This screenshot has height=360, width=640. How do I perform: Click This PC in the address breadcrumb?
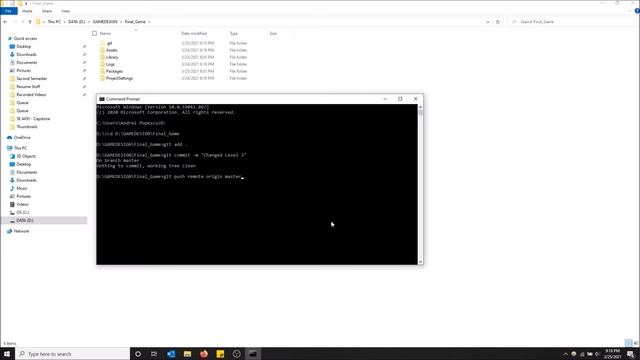click(54, 22)
